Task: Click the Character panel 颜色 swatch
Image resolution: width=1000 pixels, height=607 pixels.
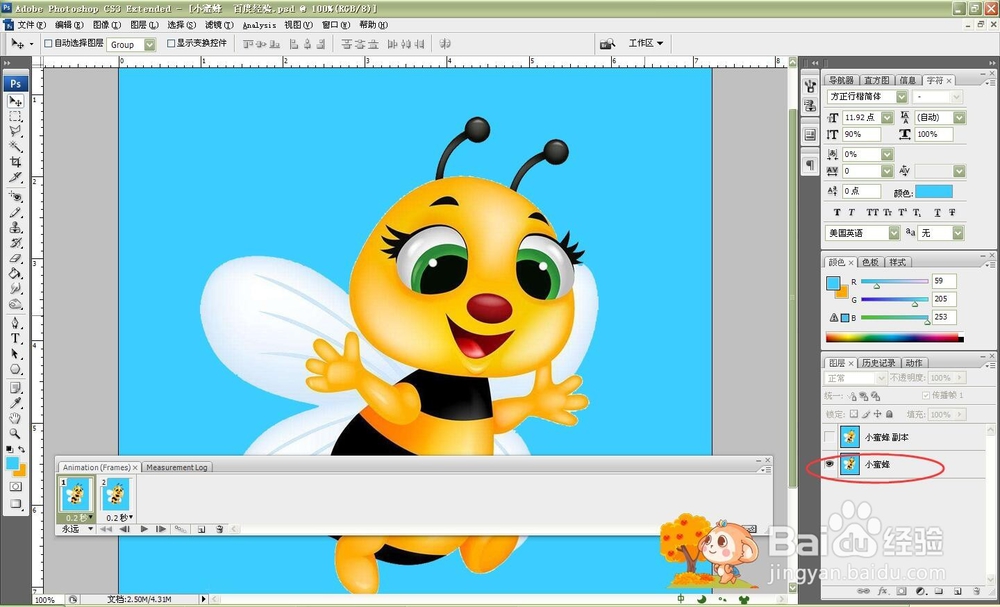Action: pyautogui.click(x=934, y=192)
